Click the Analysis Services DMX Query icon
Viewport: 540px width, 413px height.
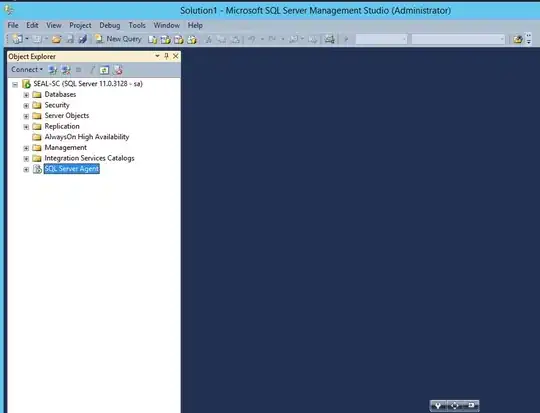[178, 40]
